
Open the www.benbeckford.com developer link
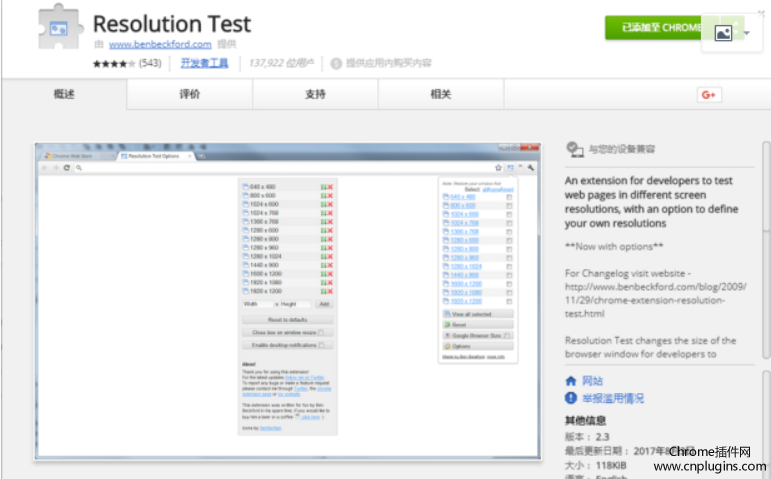coord(160,44)
